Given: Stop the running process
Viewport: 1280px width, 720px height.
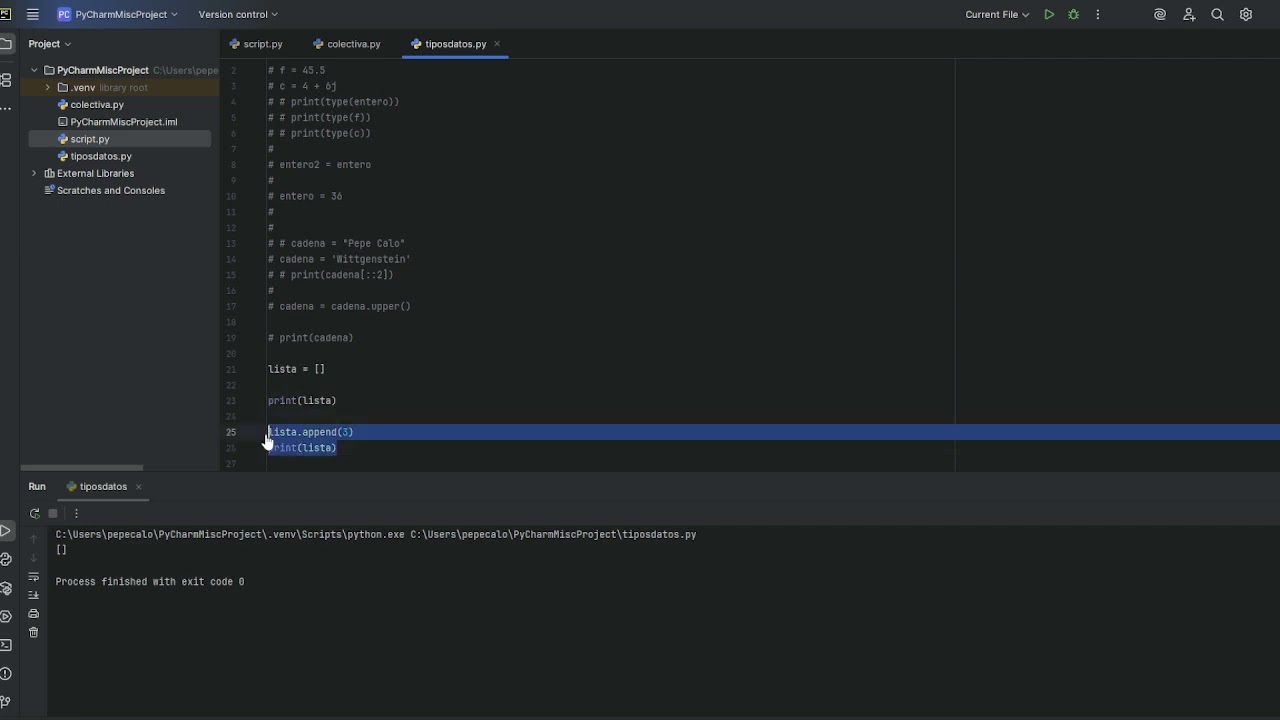Looking at the screenshot, I should (53, 513).
